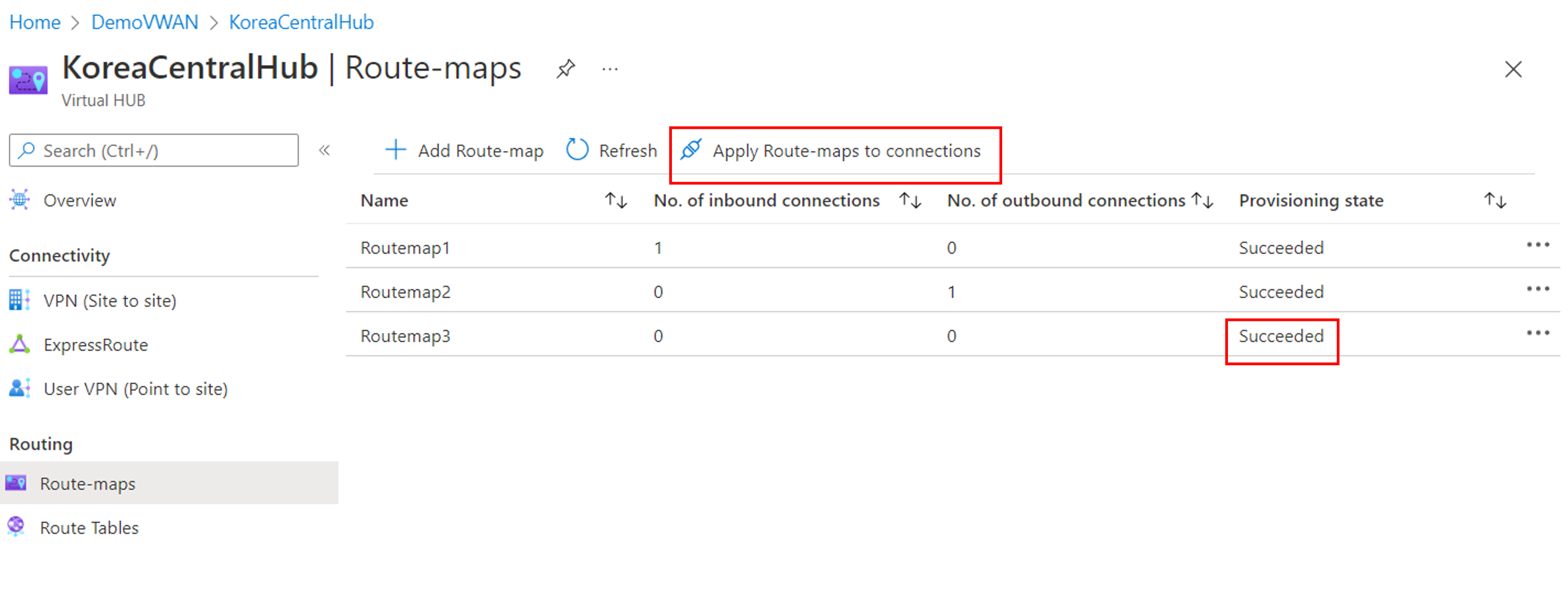This screenshot has width=1568, height=598.
Task: Click Apply Route-maps to connections
Action: (x=845, y=150)
